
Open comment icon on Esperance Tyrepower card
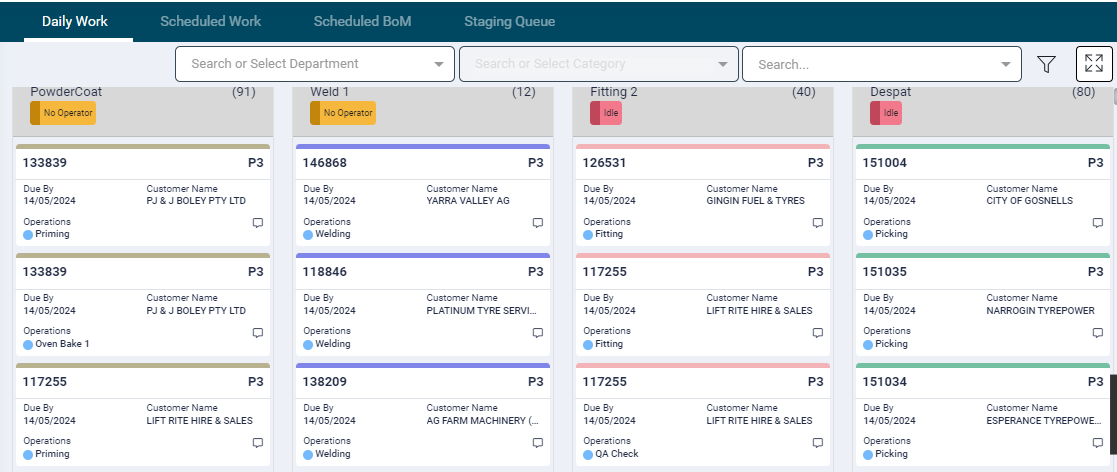click(1097, 443)
